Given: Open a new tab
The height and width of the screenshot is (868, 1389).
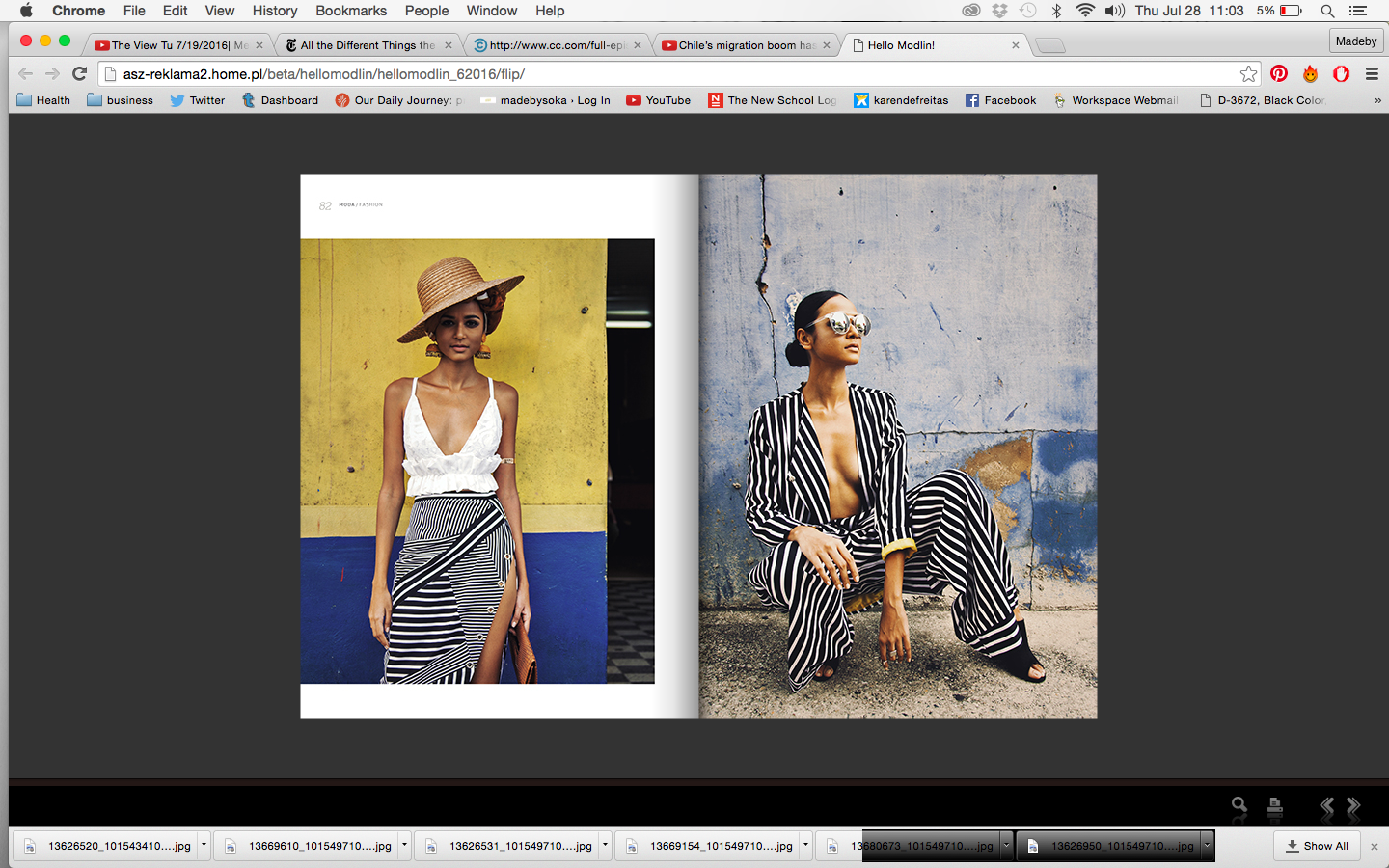Looking at the screenshot, I should (x=1049, y=45).
